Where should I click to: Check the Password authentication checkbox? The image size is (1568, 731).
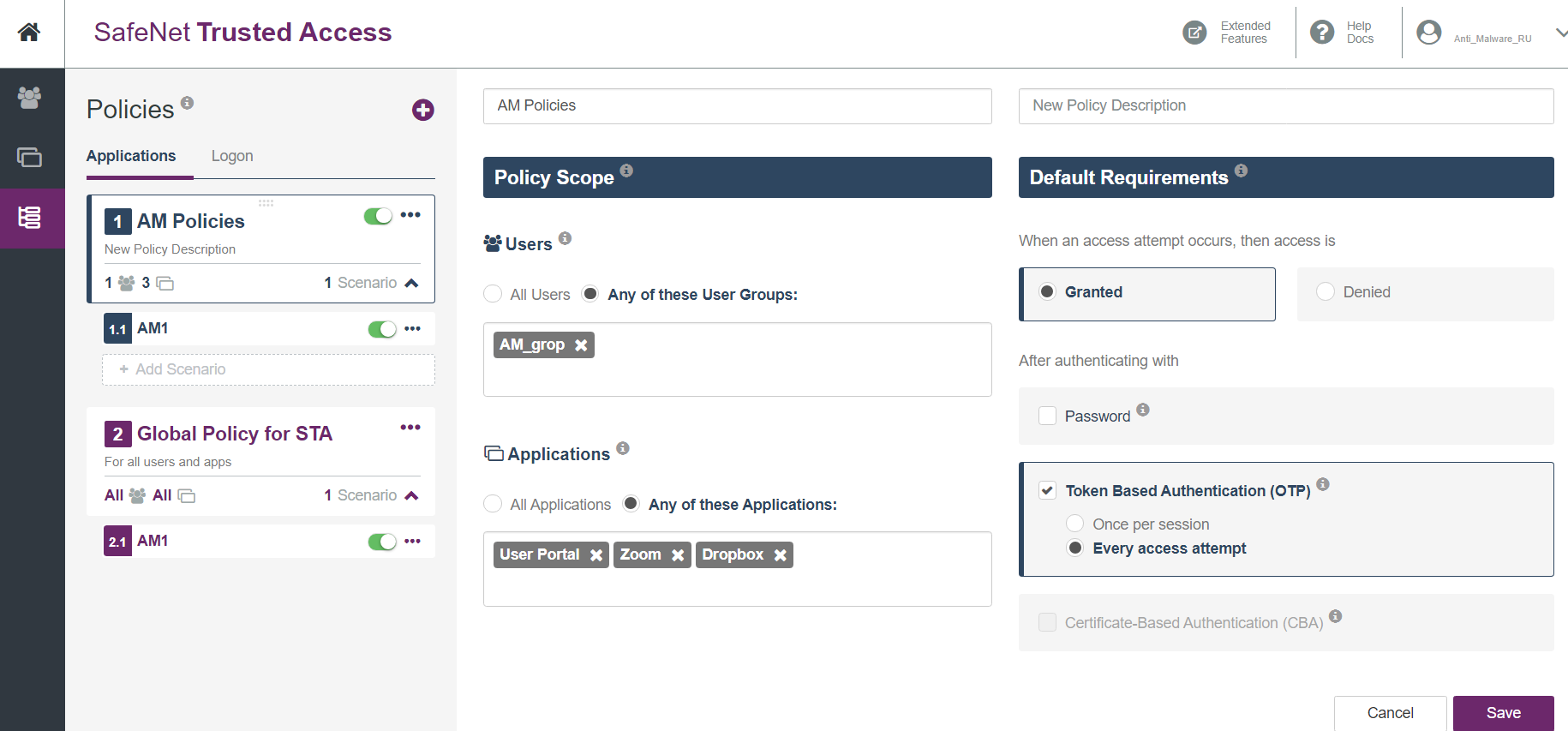[1047, 416]
